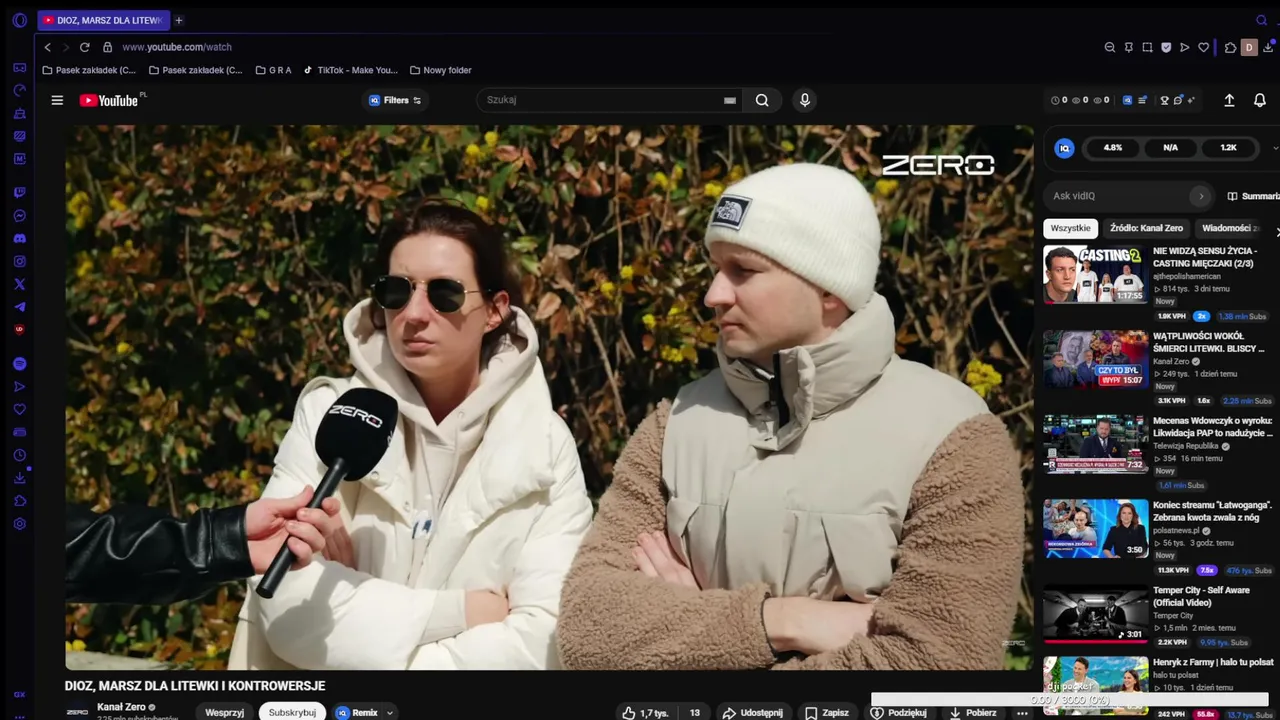Open the Henryk z Farmy video title
This screenshot has width=1280, height=720.
point(1213,662)
